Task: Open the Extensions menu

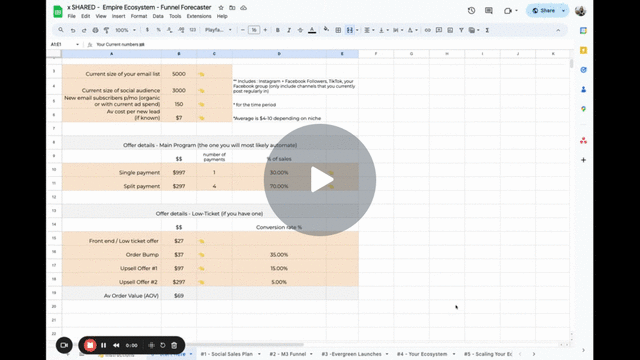Action: [x=199, y=16]
